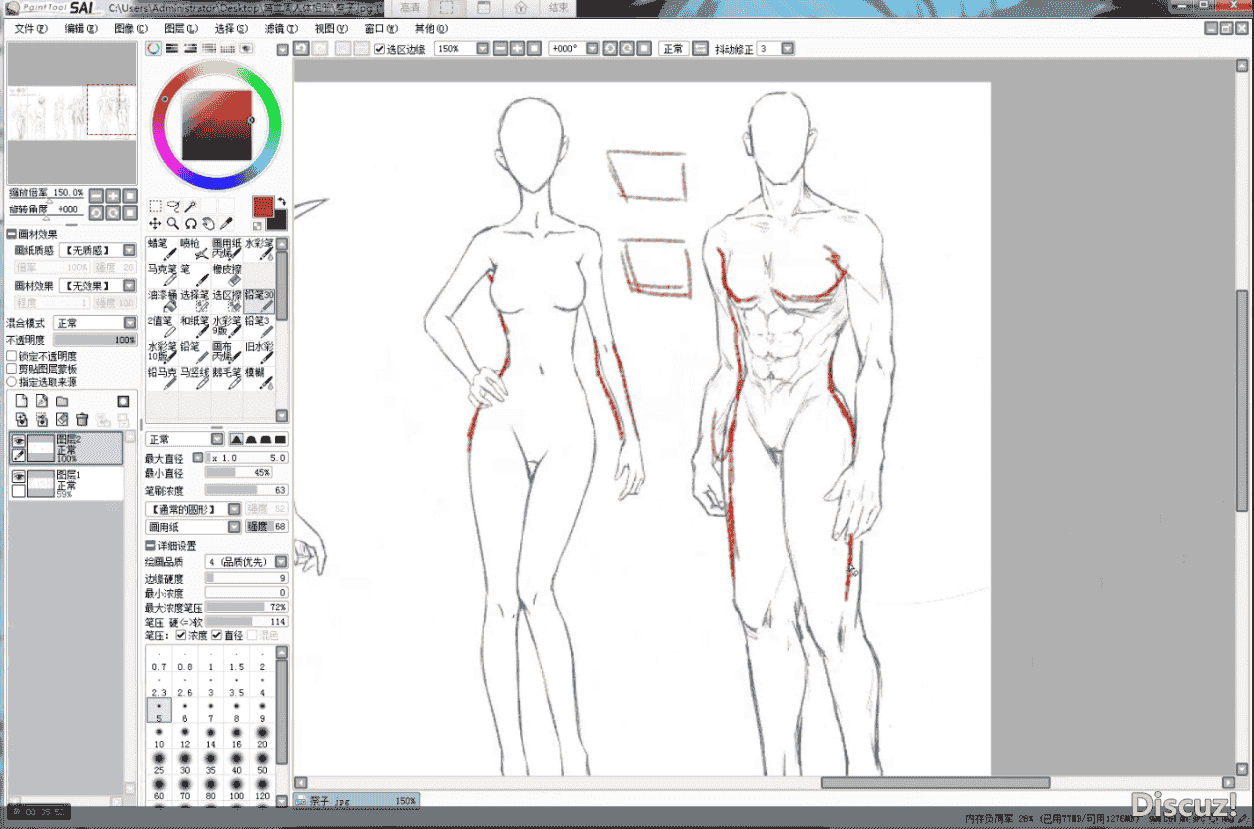Select the rotate canvas tool
Screen dimensions: 1254x829
coord(190,224)
